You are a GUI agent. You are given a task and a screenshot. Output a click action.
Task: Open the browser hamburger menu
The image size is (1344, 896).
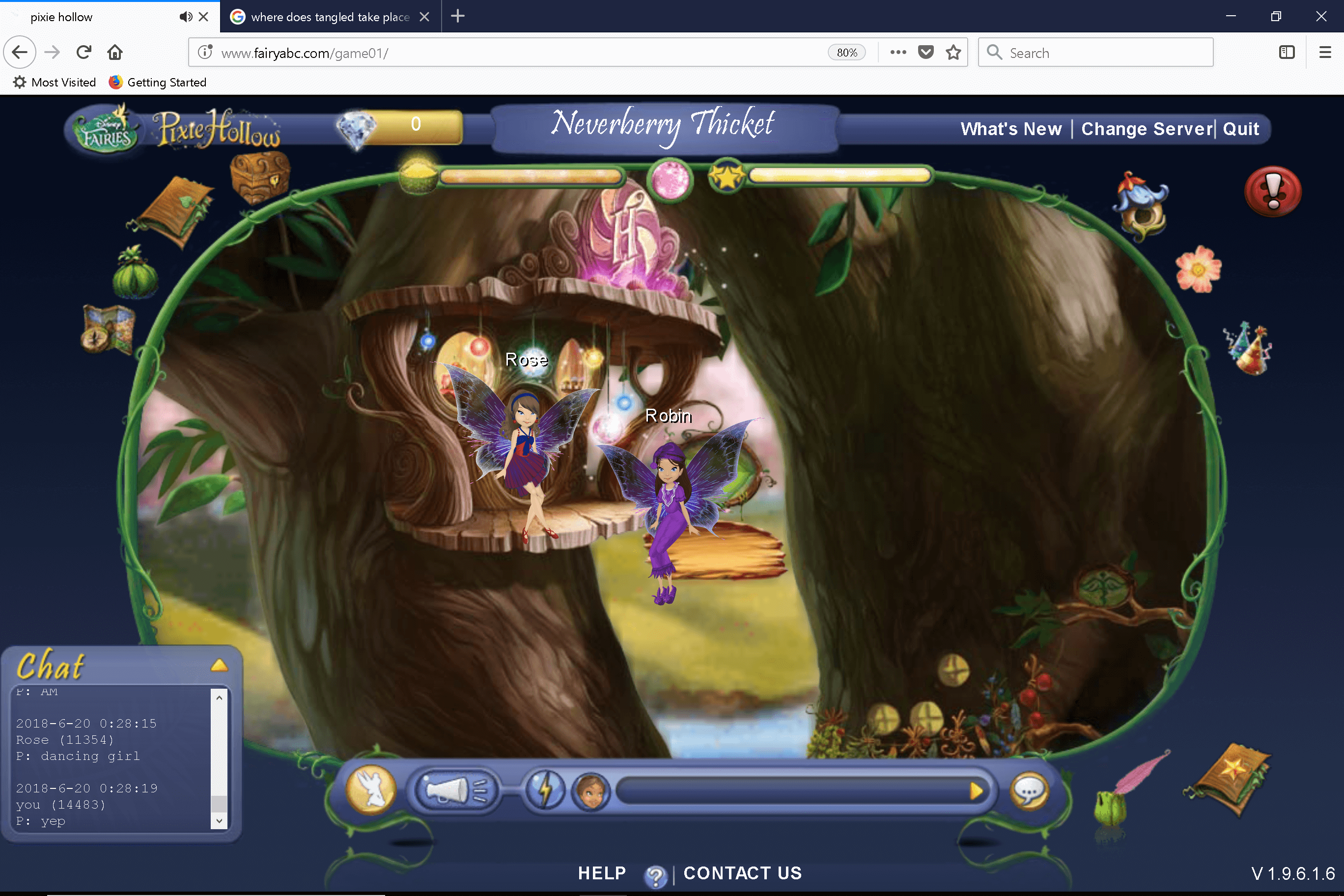pyautogui.click(x=1324, y=53)
